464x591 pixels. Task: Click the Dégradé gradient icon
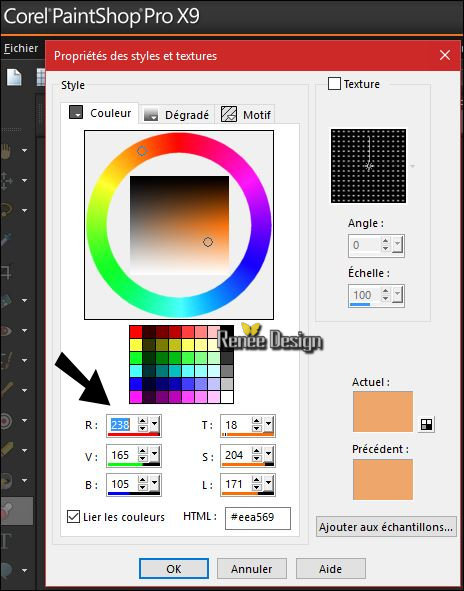pyautogui.click(x=151, y=114)
